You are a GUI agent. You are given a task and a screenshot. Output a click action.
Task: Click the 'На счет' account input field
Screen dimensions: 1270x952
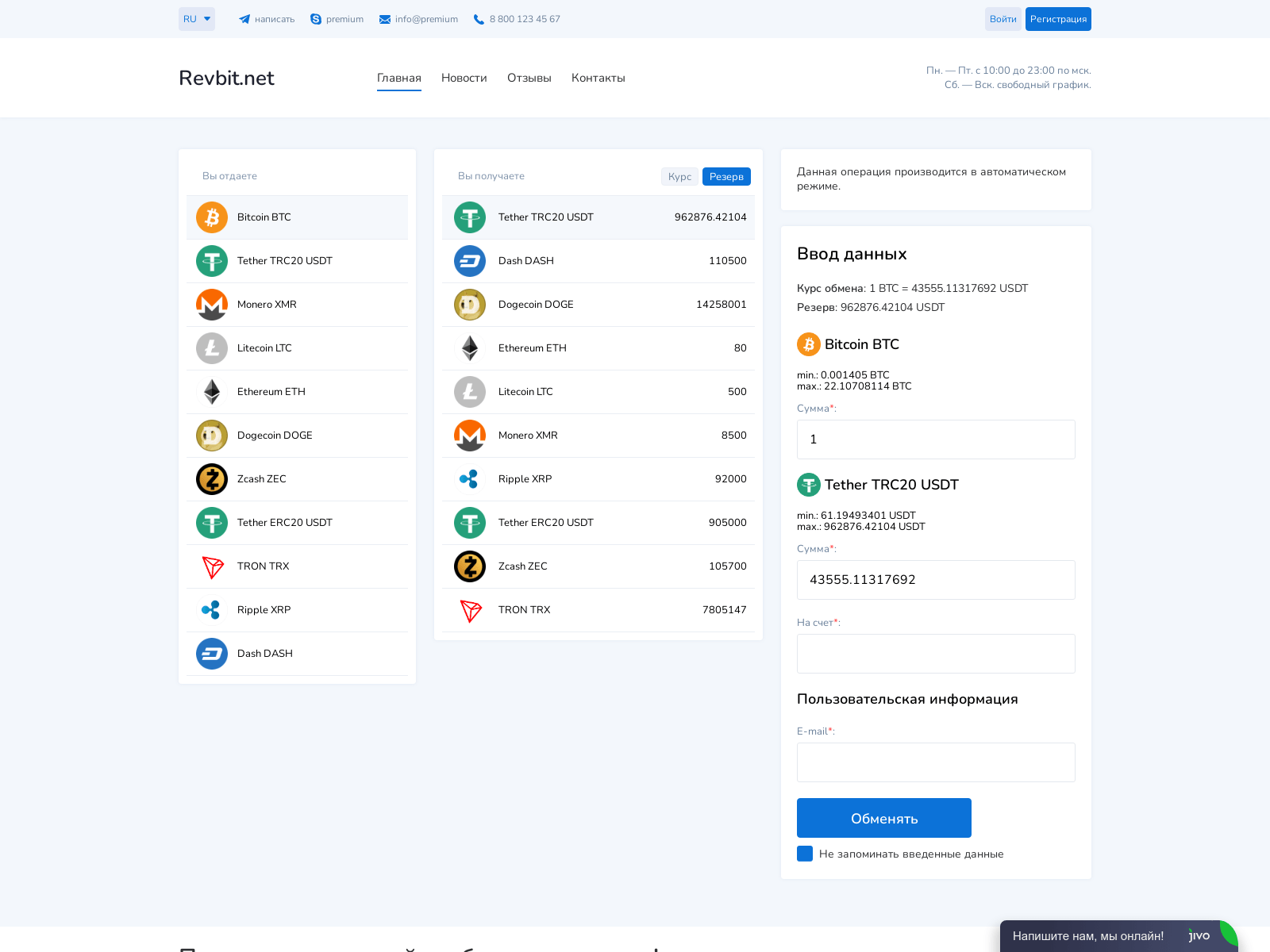pyautogui.click(x=936, y=654)
